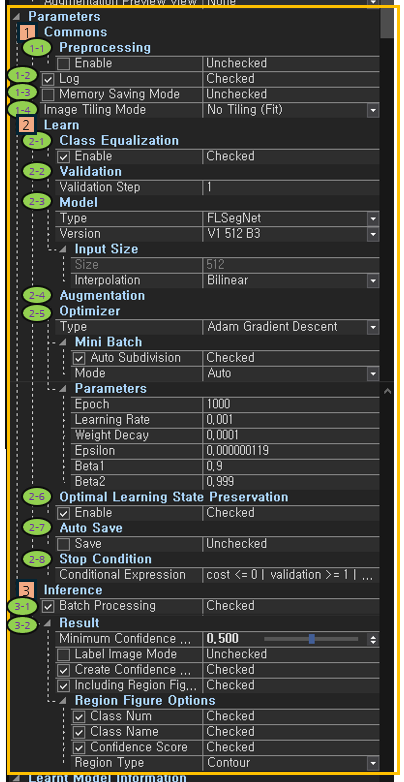Collapse the top Parameters tree node
This screenshot has width=404, height=782.
[x=17, y=17]
